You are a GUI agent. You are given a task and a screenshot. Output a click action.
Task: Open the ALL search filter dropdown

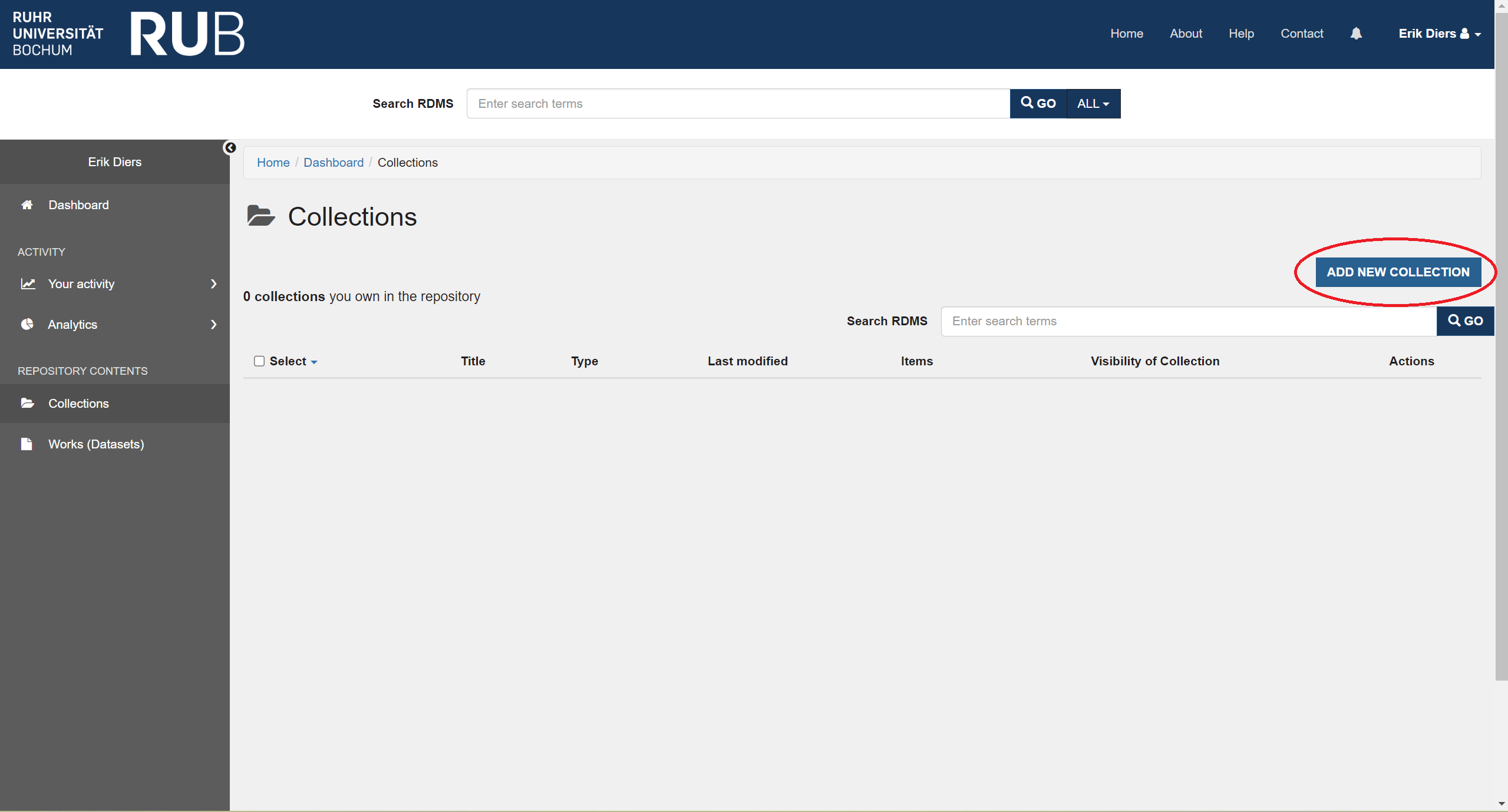tap(1092, 103)
